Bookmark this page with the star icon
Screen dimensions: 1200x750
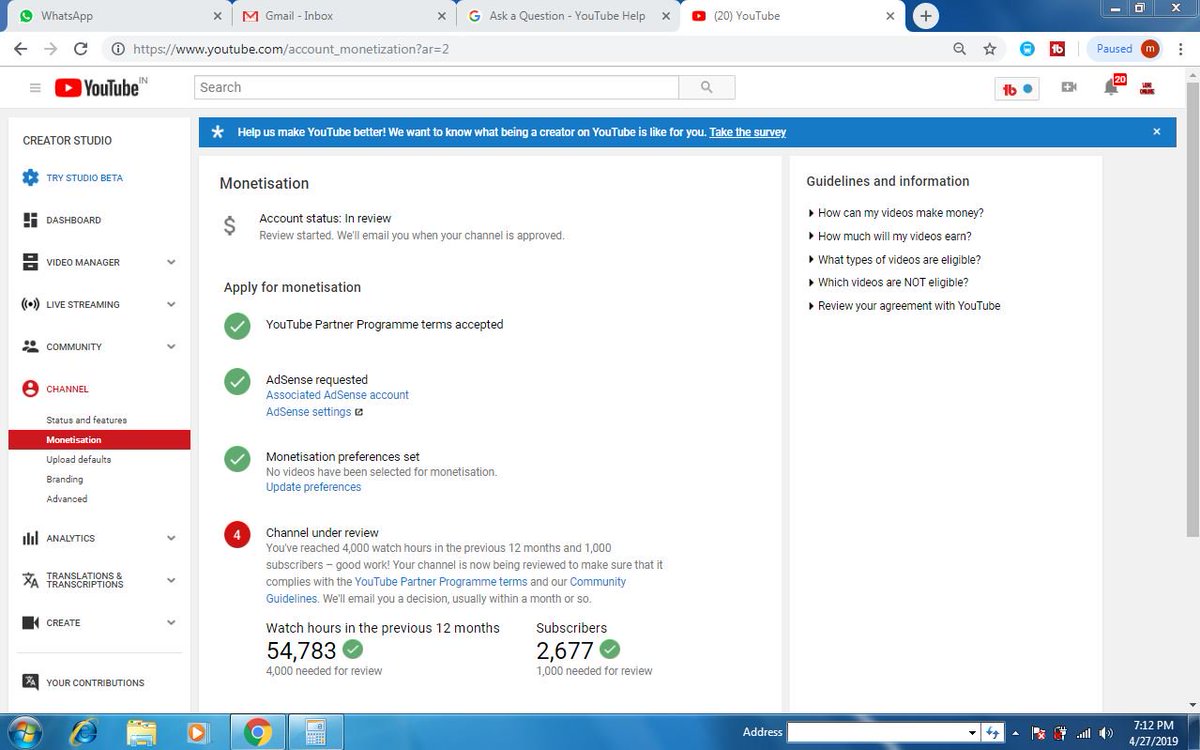coord(990,48)
